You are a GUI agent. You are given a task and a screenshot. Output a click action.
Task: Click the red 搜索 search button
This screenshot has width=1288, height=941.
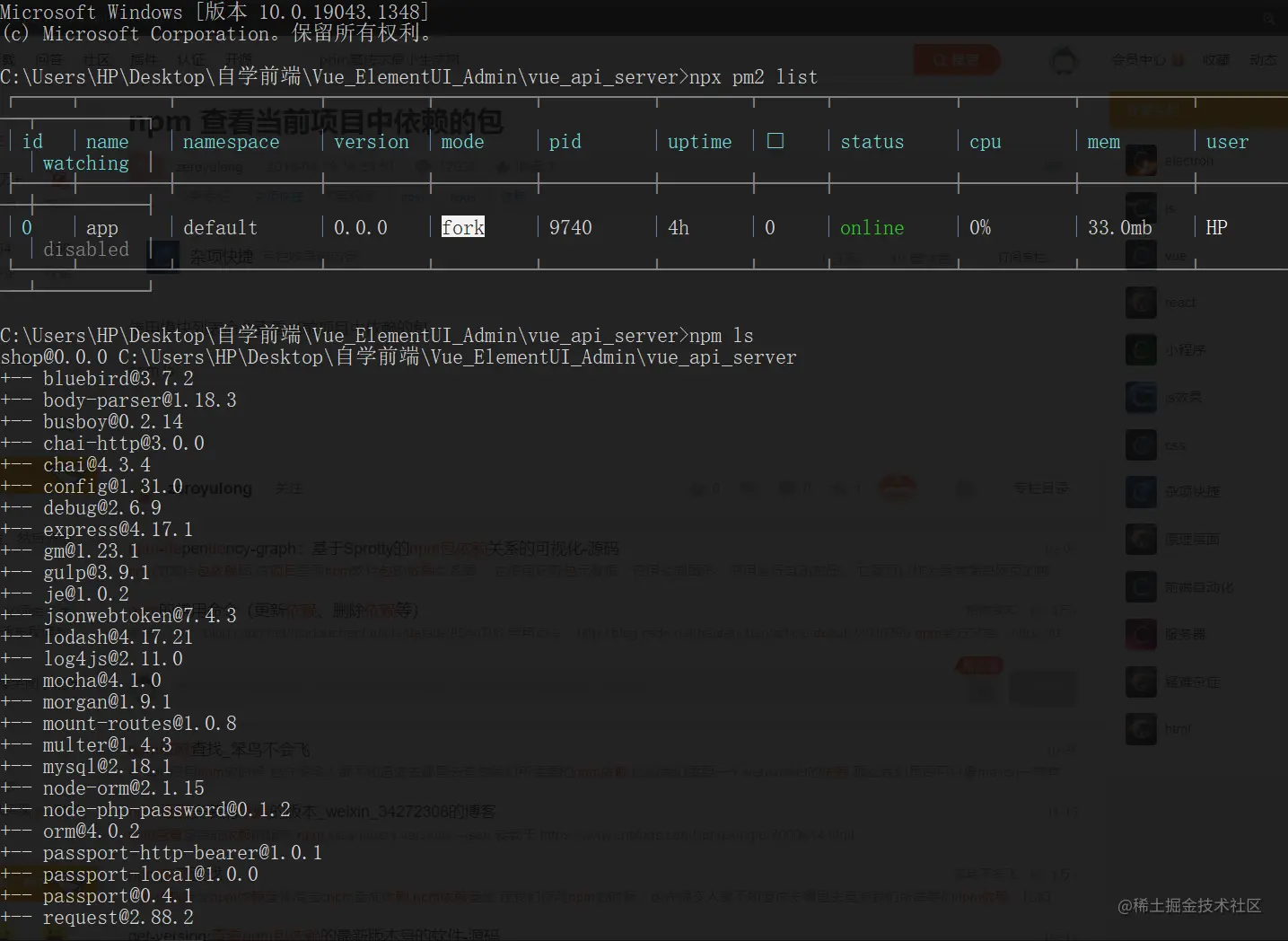click(x=956, y=59)
